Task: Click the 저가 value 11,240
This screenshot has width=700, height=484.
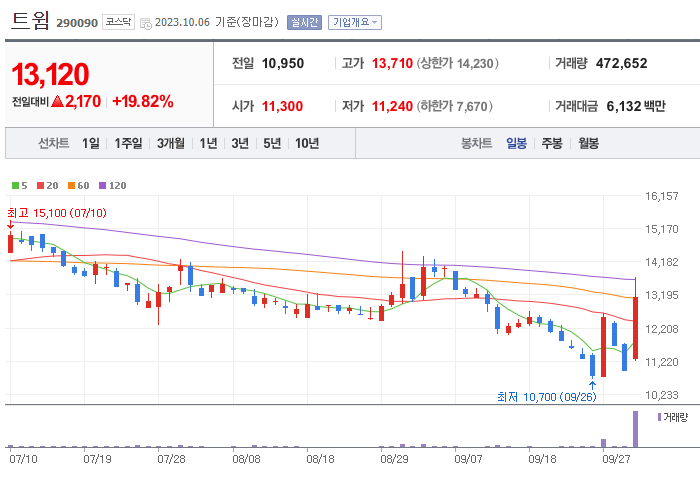Action: (x=392, y=106)
